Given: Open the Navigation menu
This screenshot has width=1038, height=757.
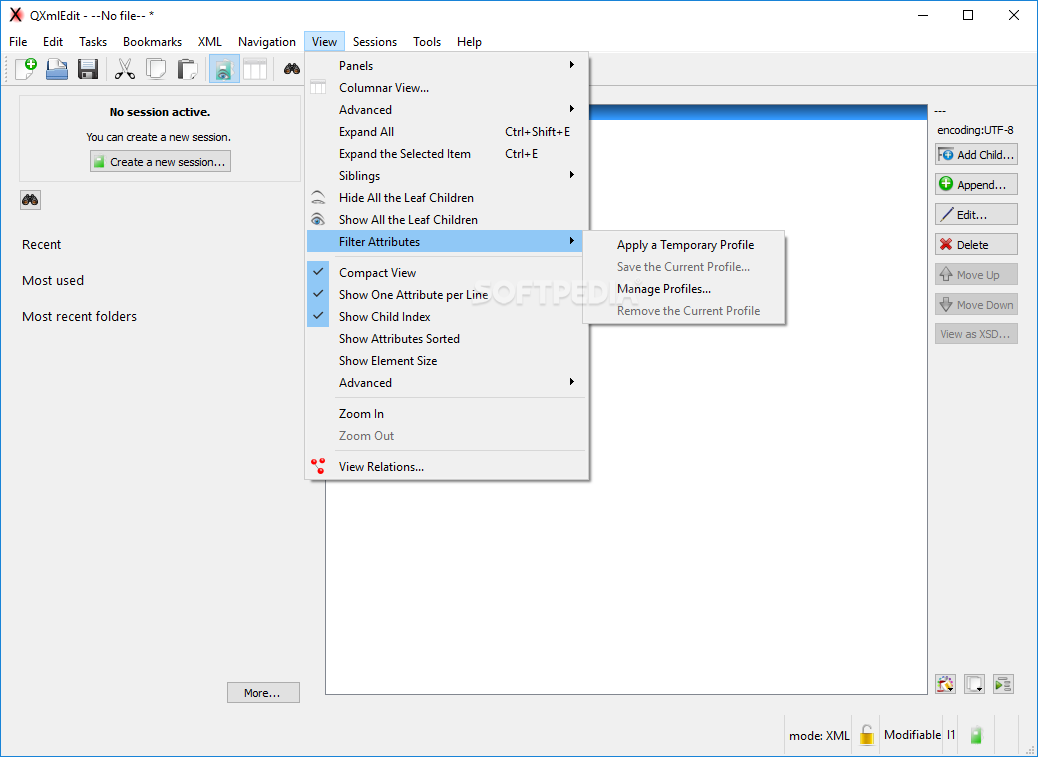Looking at the screenshot, I should point(267,42).
